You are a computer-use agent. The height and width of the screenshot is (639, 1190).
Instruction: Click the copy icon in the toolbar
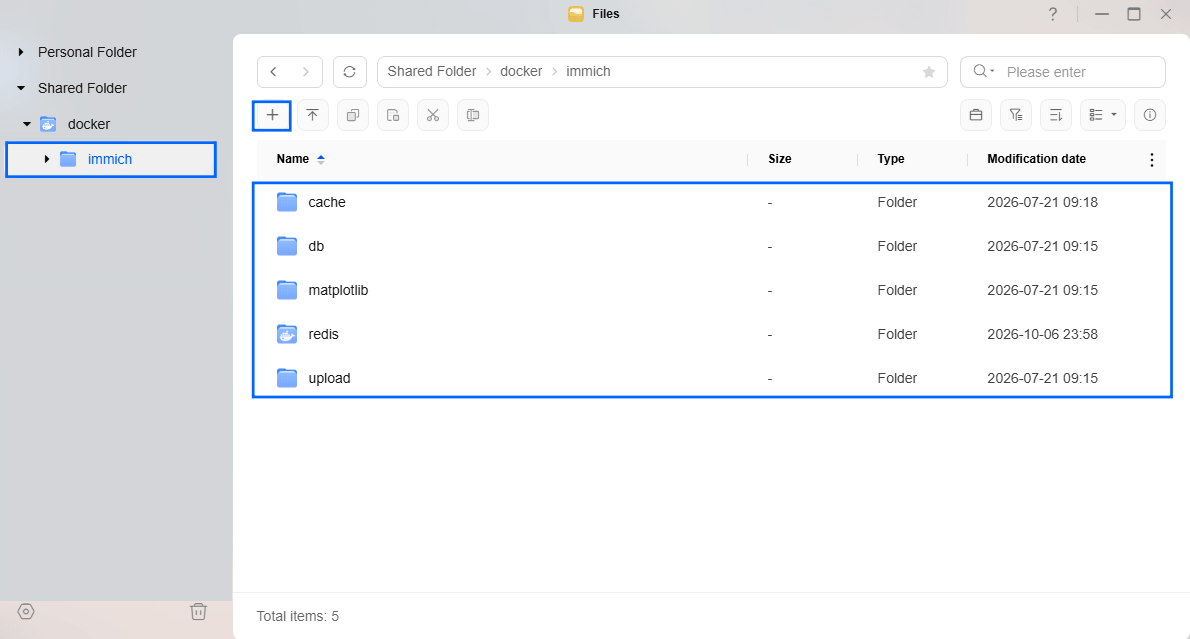pos(353,115)
